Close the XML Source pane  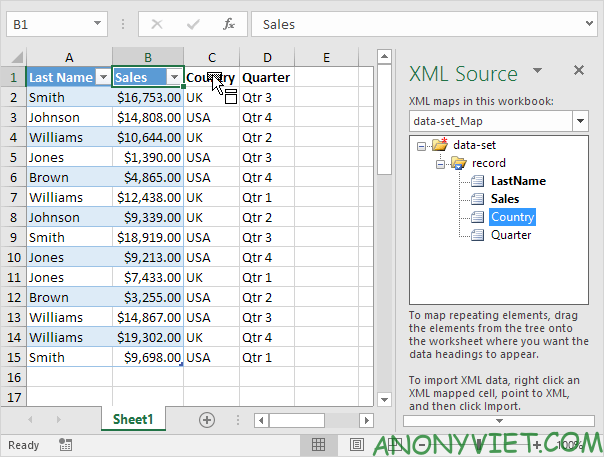[578, 71]
